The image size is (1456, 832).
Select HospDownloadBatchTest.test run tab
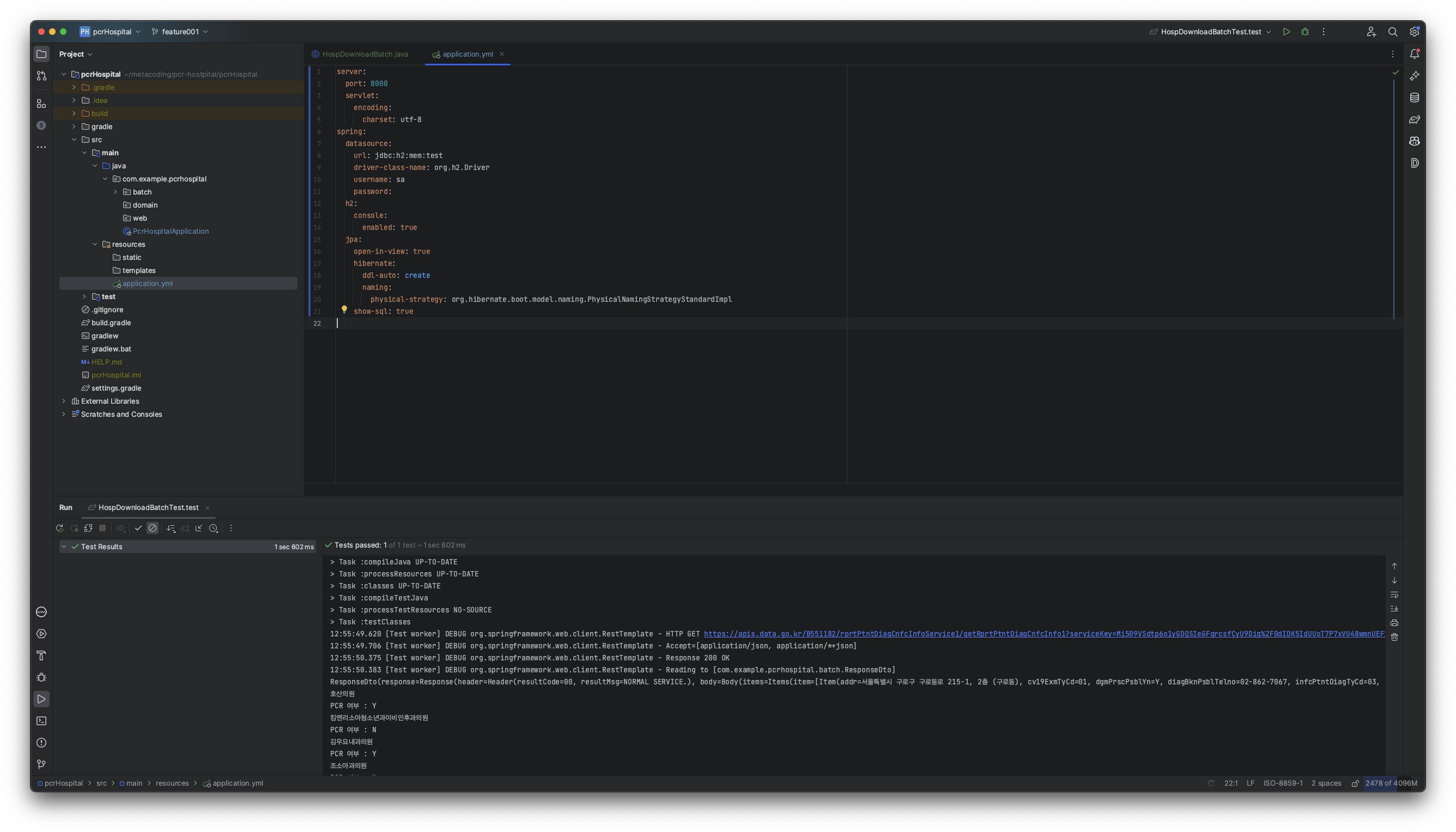[x=148, y=507]
